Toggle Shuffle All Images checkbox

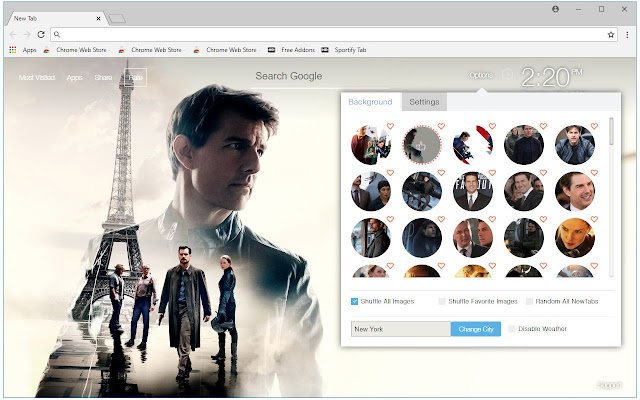(x=354, y=302)
